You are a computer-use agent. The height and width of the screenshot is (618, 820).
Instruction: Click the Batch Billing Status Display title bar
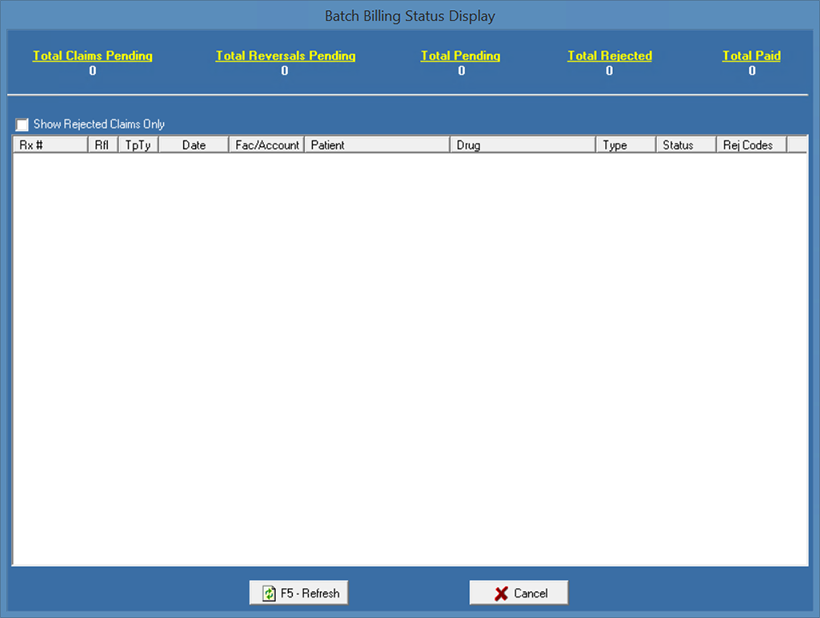click(x=410, y=16)
